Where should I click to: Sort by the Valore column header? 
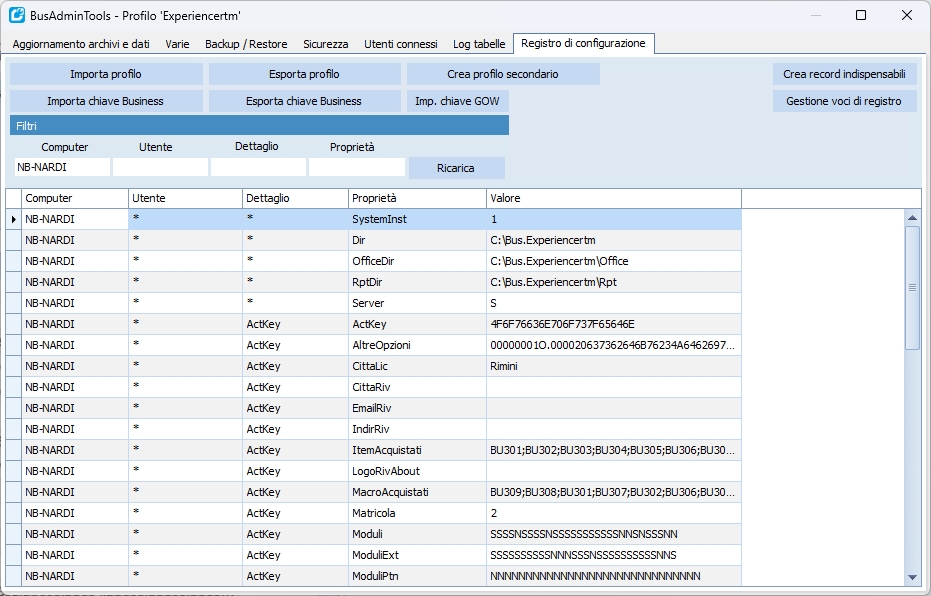point(613,198)
